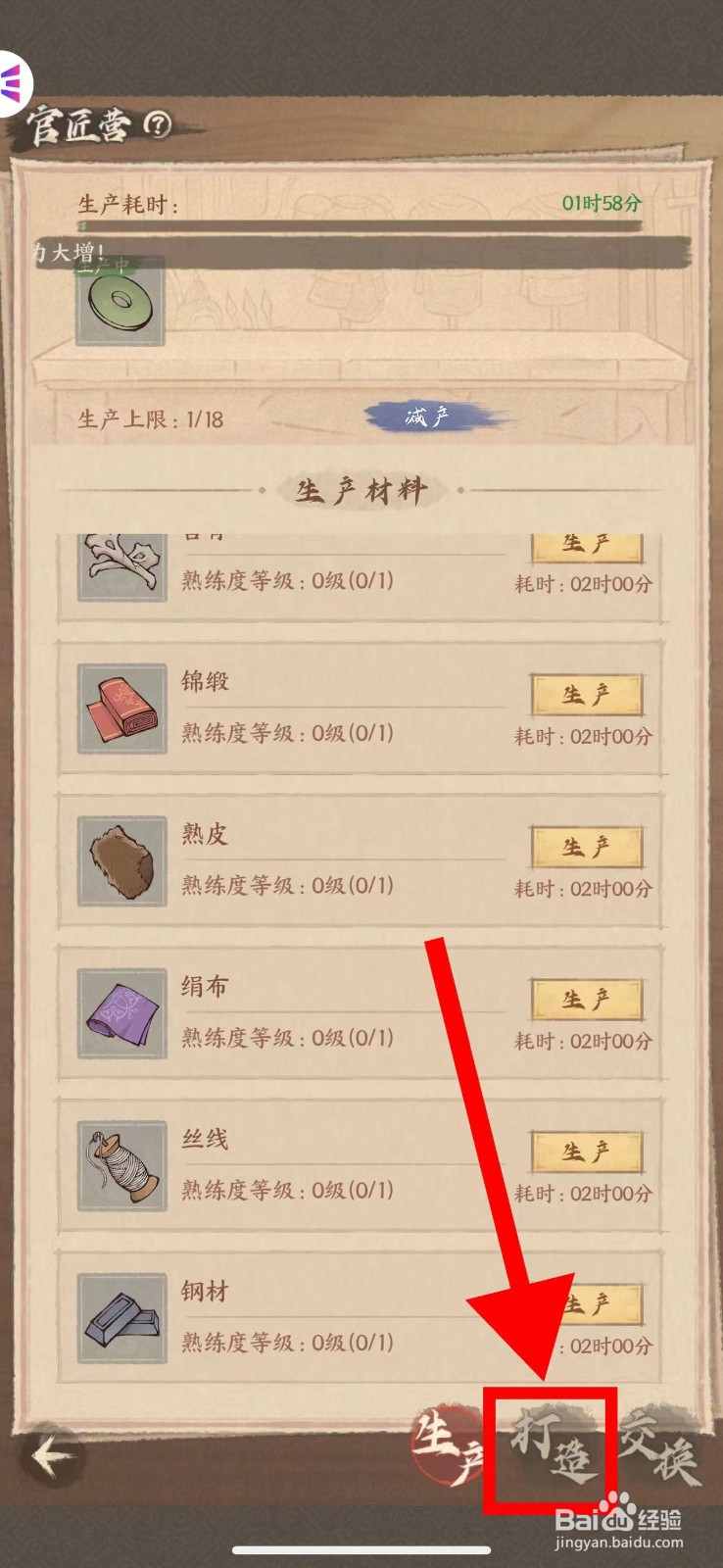This screenshot has width=723, height=1568.
Task: Click 生产 button for 绢布
Action: pos(587,1000)
